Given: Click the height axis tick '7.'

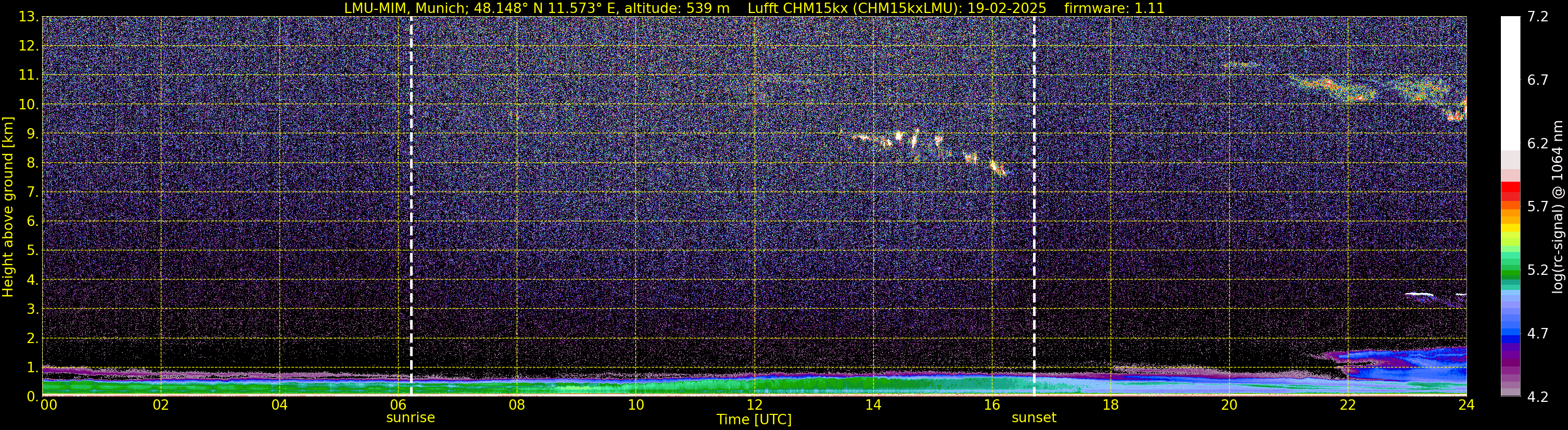Looking at the screenshot, I should [x=32, y=192].
